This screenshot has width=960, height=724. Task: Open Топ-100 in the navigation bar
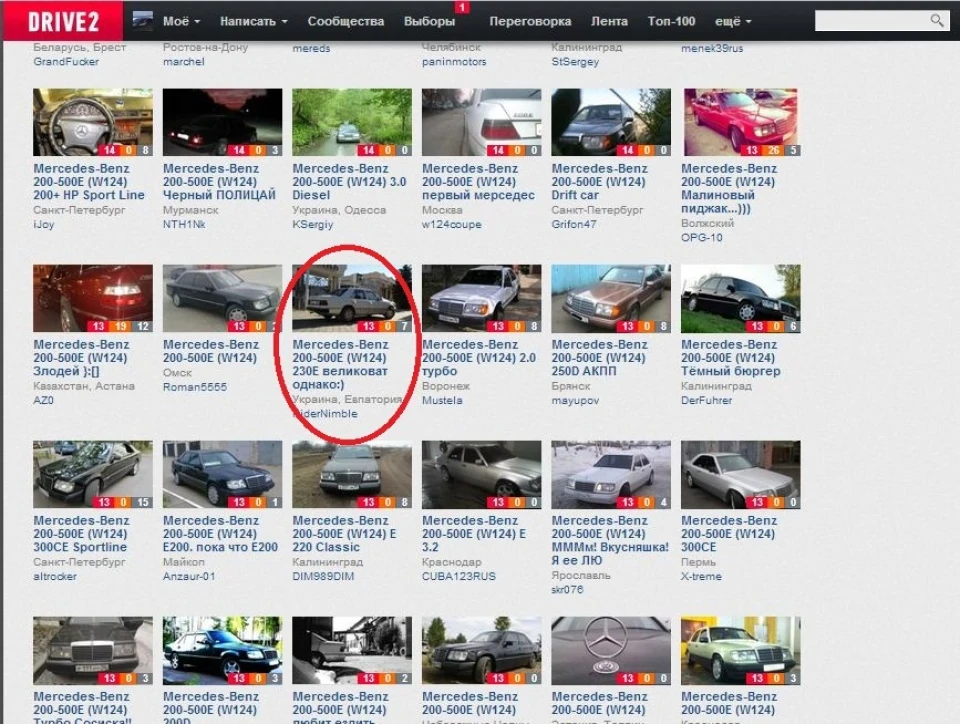click(672, 21)
